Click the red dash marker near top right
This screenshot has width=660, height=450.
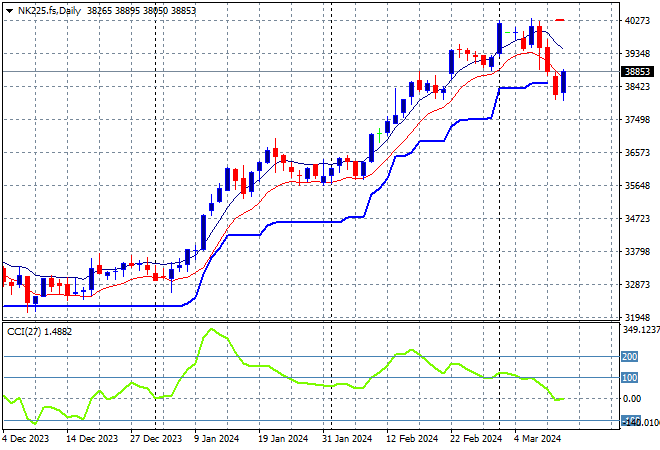coord(560,20)
